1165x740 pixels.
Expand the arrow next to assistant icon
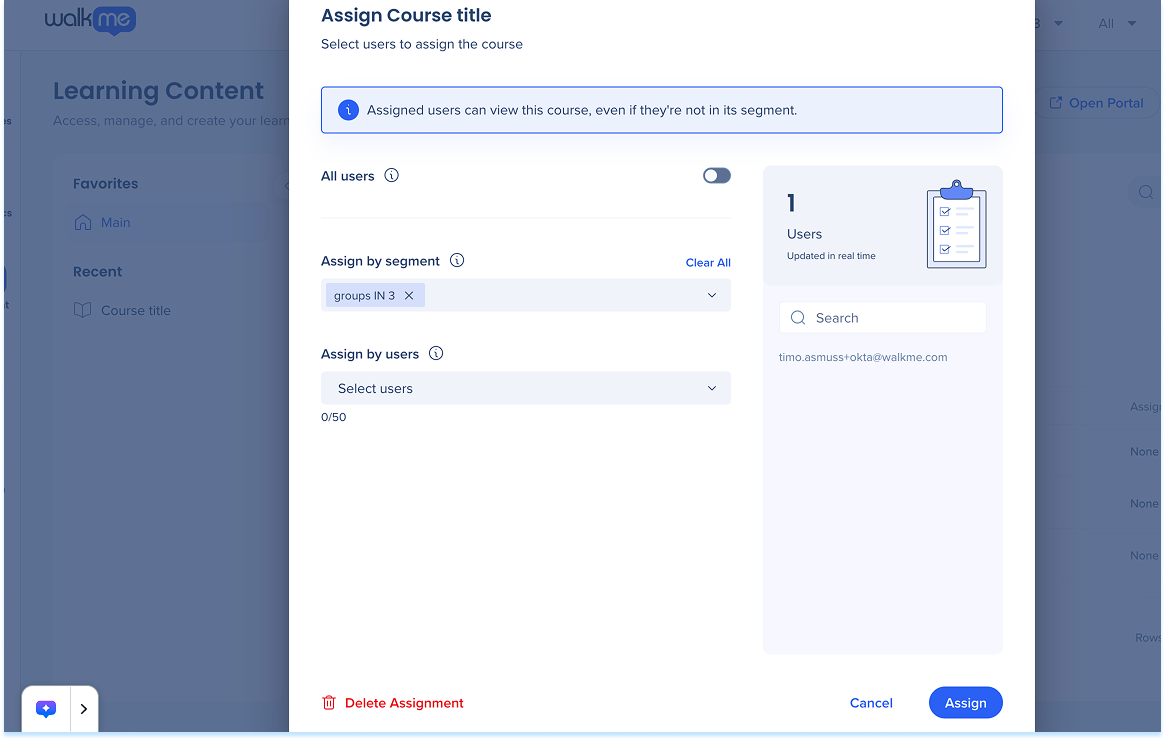pos(84,709)
